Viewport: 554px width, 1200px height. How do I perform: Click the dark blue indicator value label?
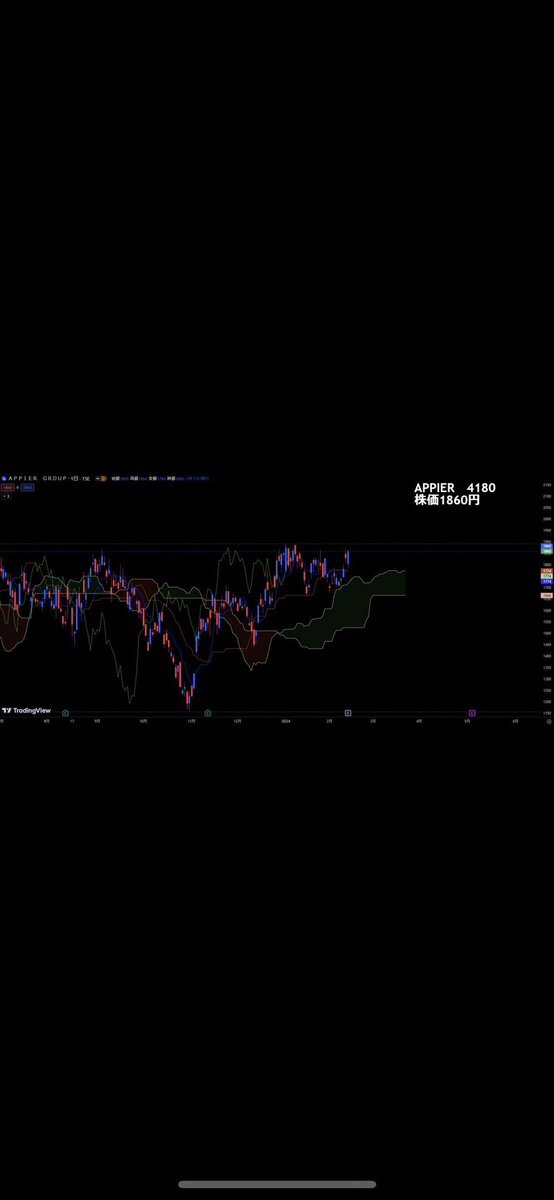[547, 582]
